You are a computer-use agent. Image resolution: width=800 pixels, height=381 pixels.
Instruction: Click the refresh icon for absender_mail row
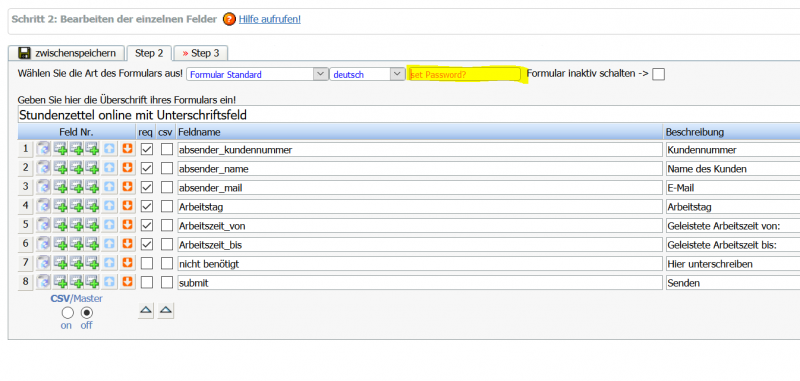[44, 187]
